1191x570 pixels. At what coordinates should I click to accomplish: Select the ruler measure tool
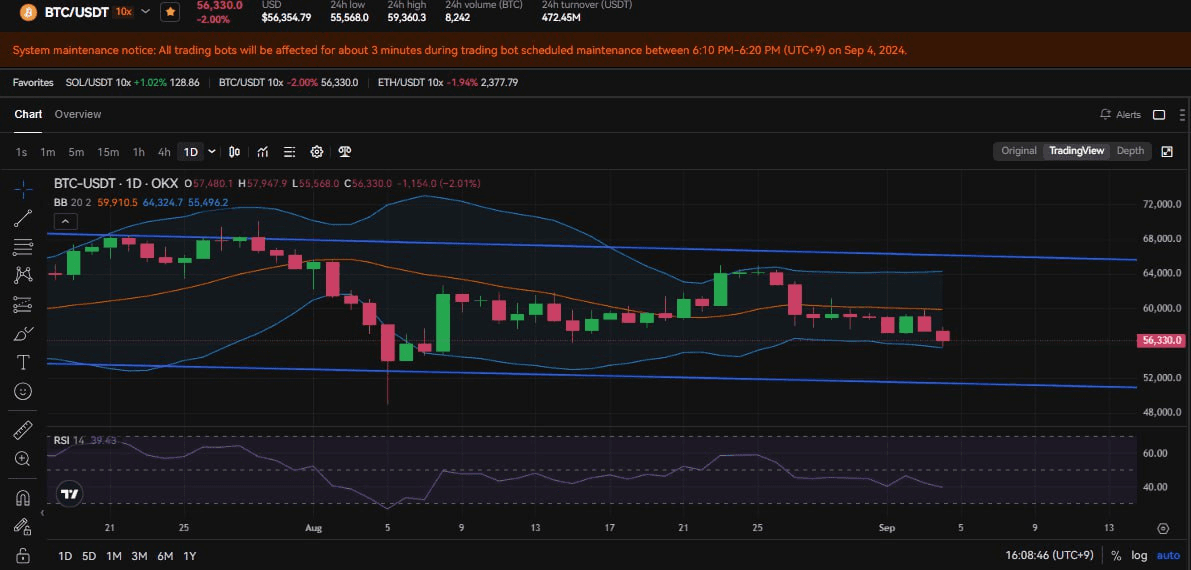tap(23, 430)
